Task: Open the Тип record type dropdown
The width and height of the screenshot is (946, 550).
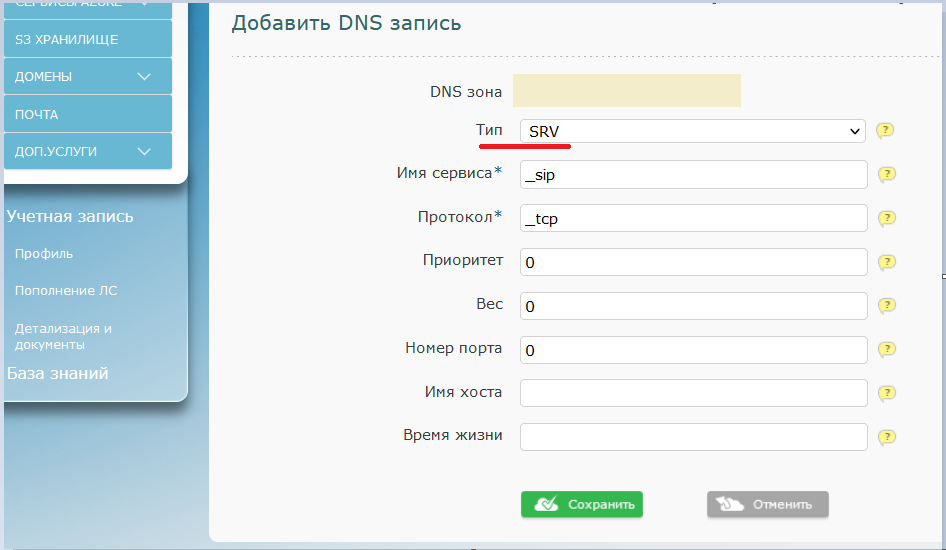Action: click(x=692, y=131)
